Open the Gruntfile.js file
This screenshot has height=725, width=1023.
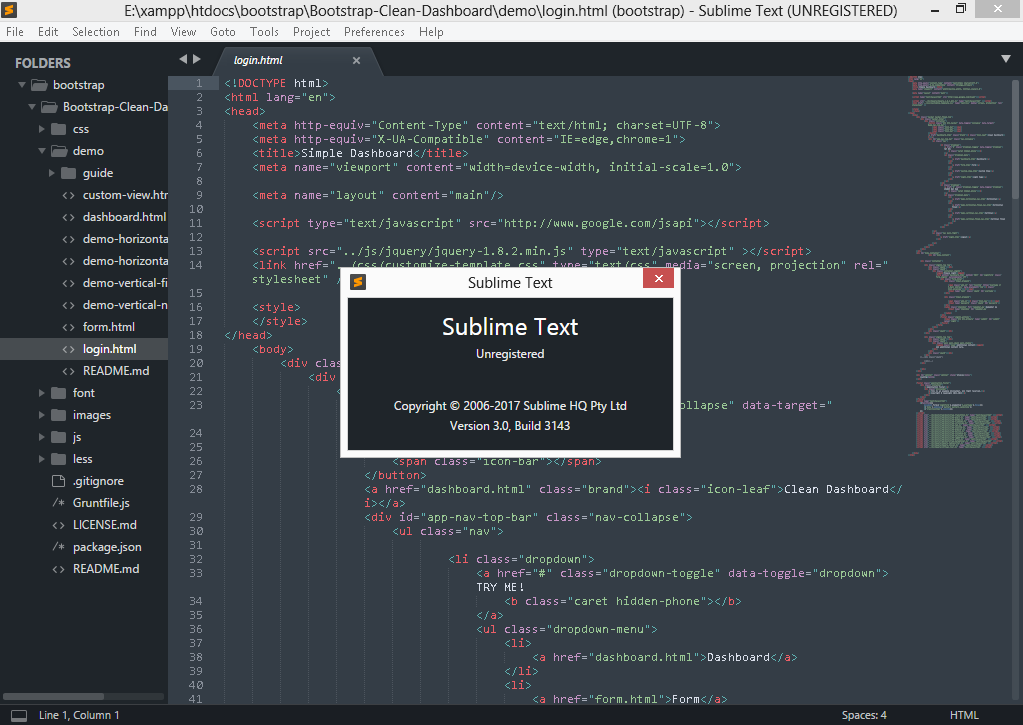[101, 503]
